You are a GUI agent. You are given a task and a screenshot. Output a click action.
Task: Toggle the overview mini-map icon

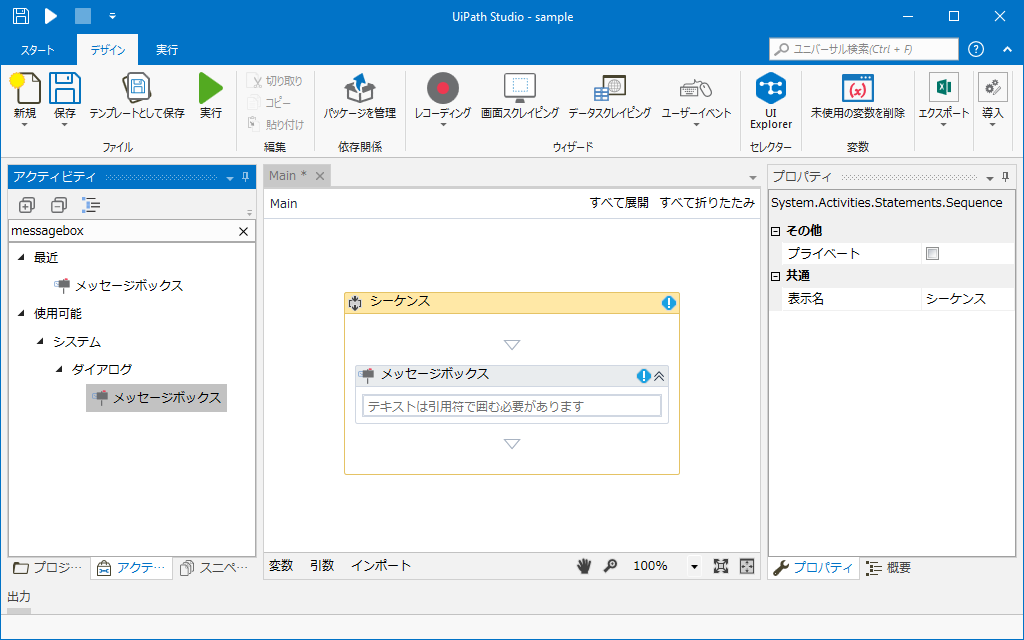[747, 566]
